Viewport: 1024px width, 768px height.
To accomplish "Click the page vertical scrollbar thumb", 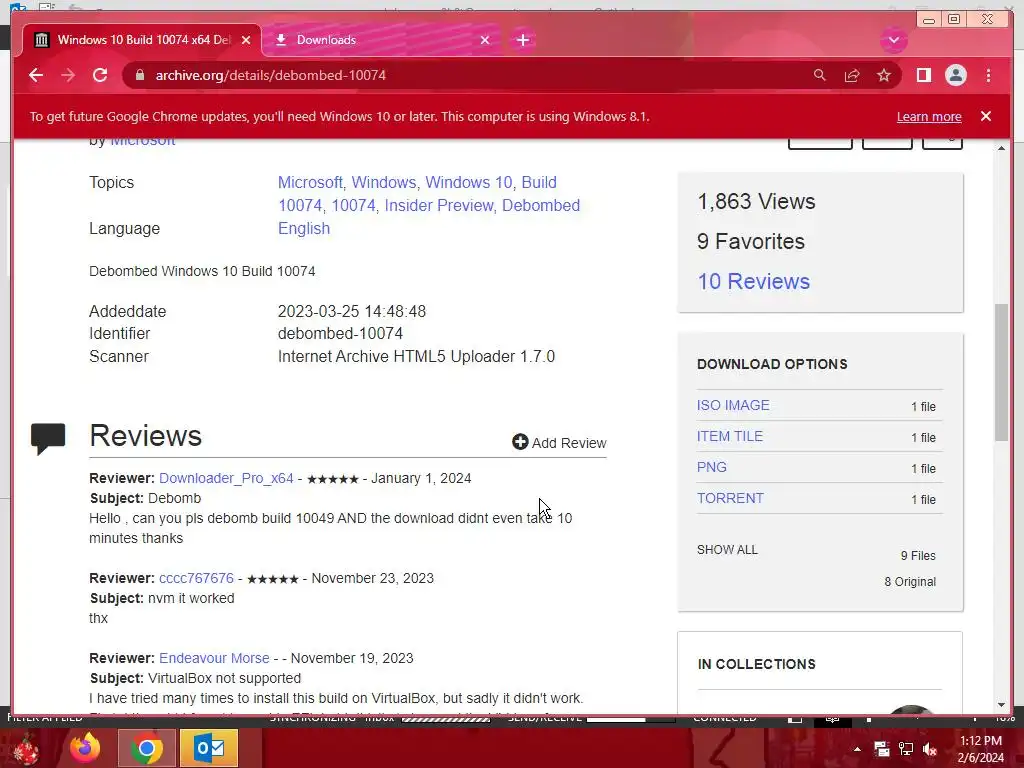I will coord(1001,372).
